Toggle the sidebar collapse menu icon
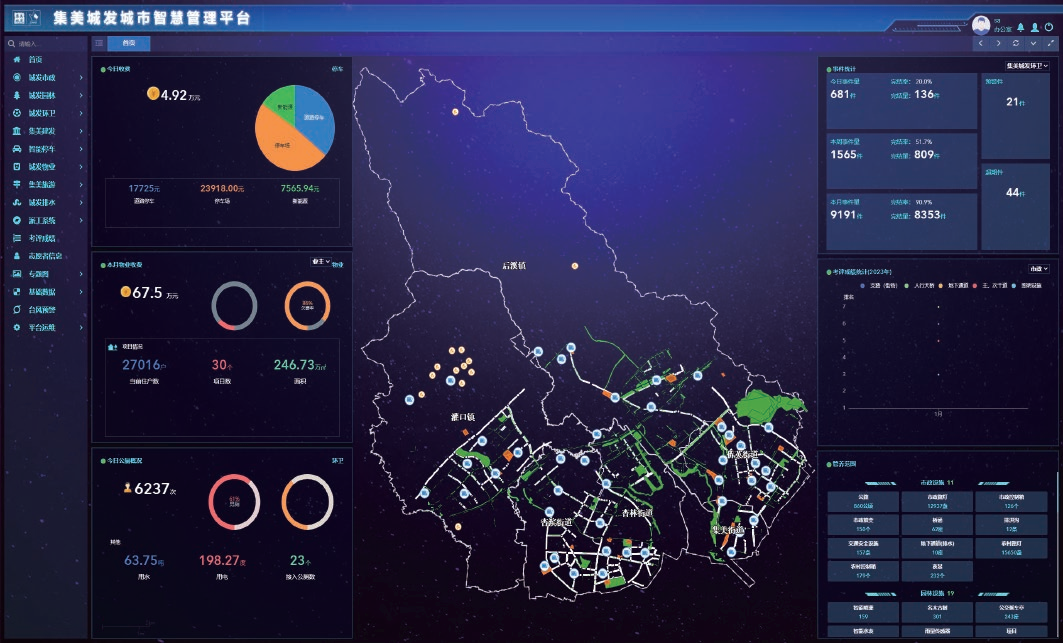The height and width of the screenshot is (643, 1063). tap(98, 43)
